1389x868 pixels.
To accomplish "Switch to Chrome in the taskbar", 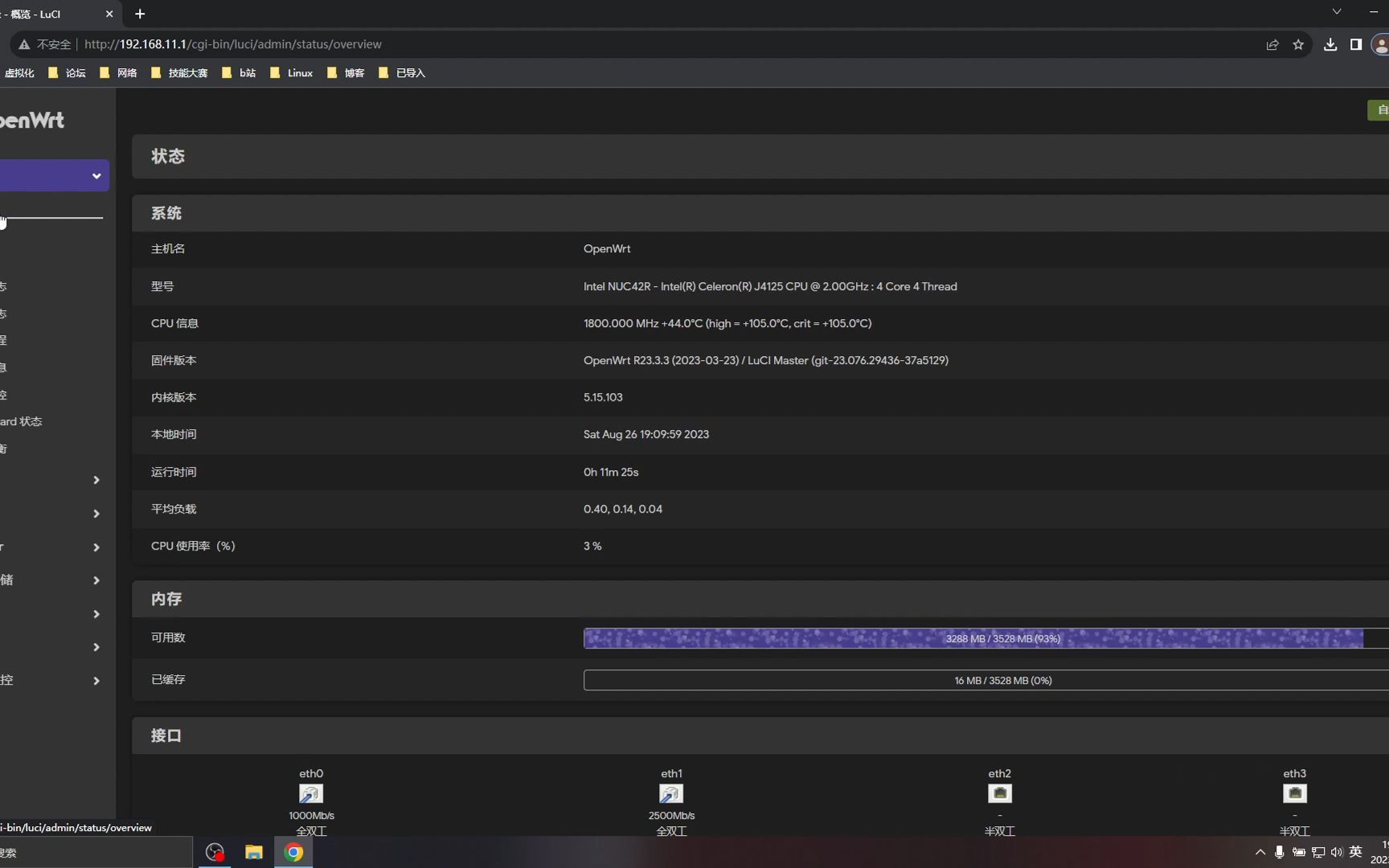I will (293, 853).
